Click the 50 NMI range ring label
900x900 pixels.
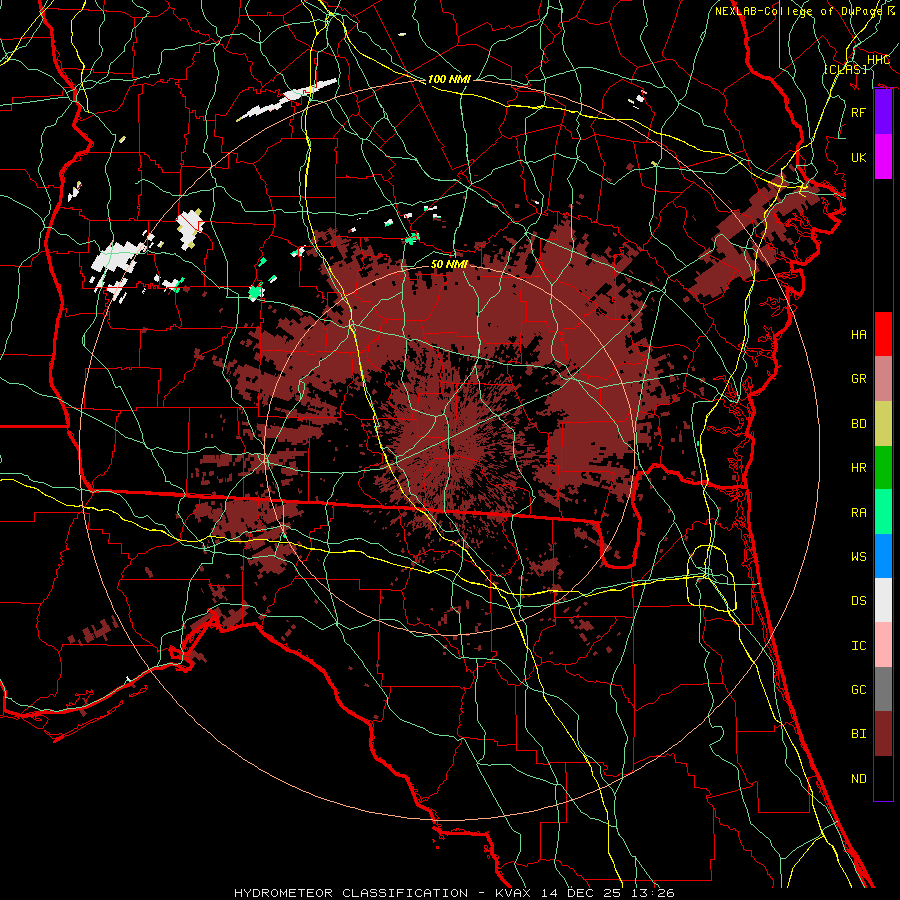[449, 264]
